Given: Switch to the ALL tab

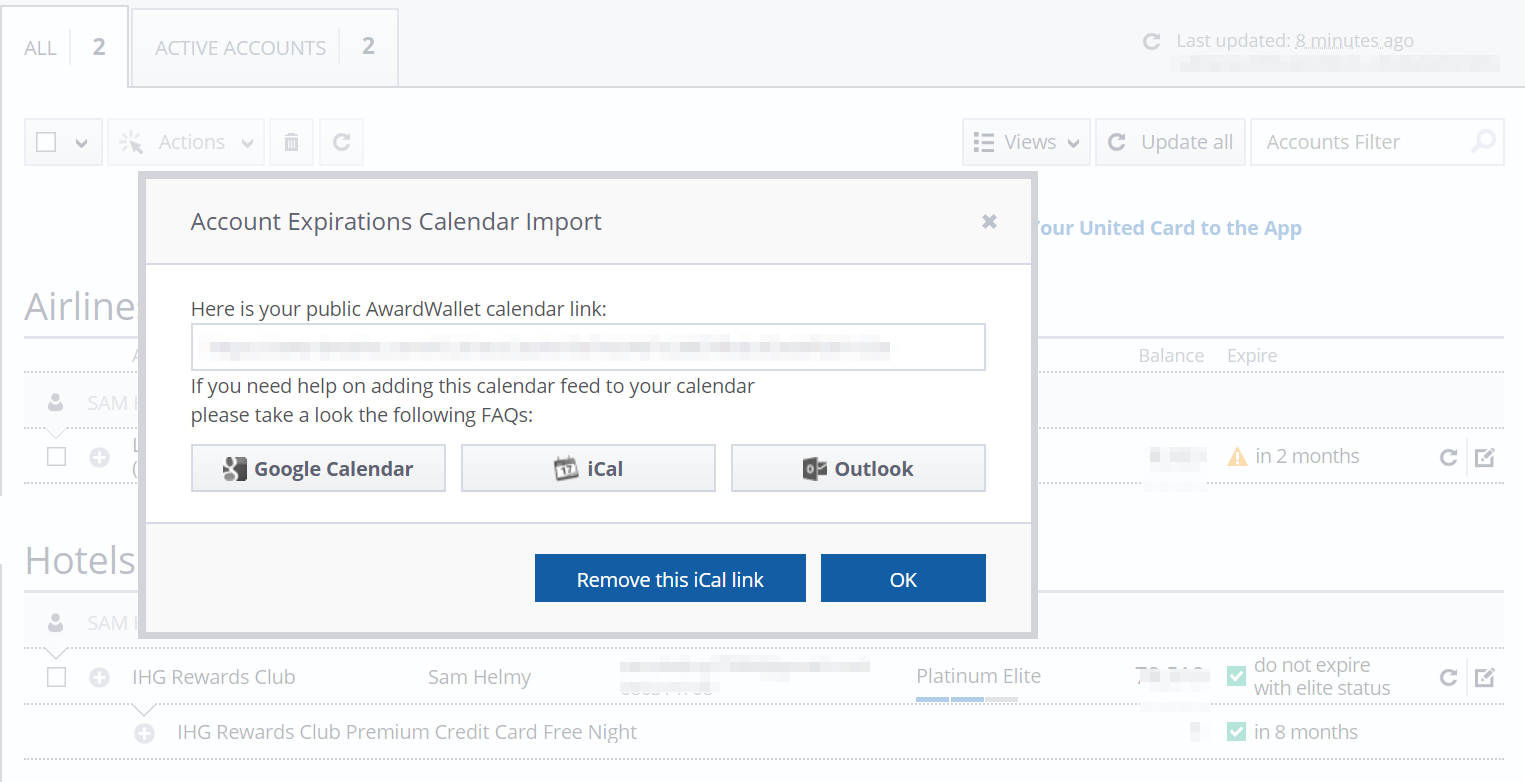Looking at the screenshot, I should tap(65, 47).
